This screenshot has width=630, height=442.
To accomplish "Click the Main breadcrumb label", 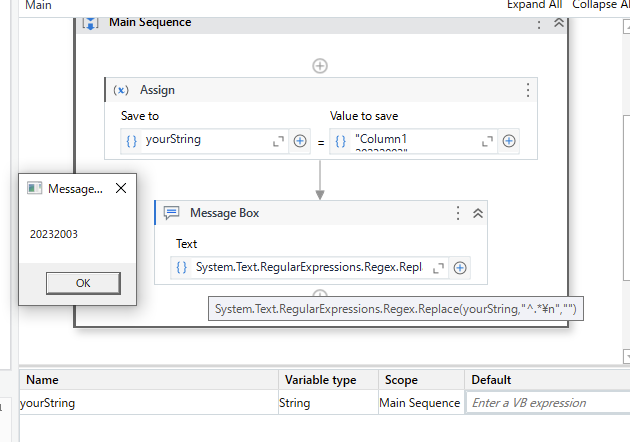I will [x=39, y=5].
